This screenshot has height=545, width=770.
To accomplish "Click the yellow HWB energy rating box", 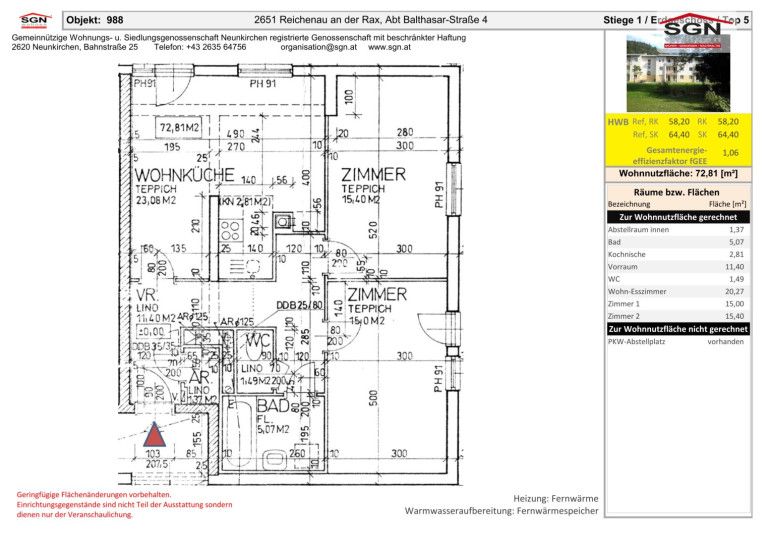I will coord(677,140).
